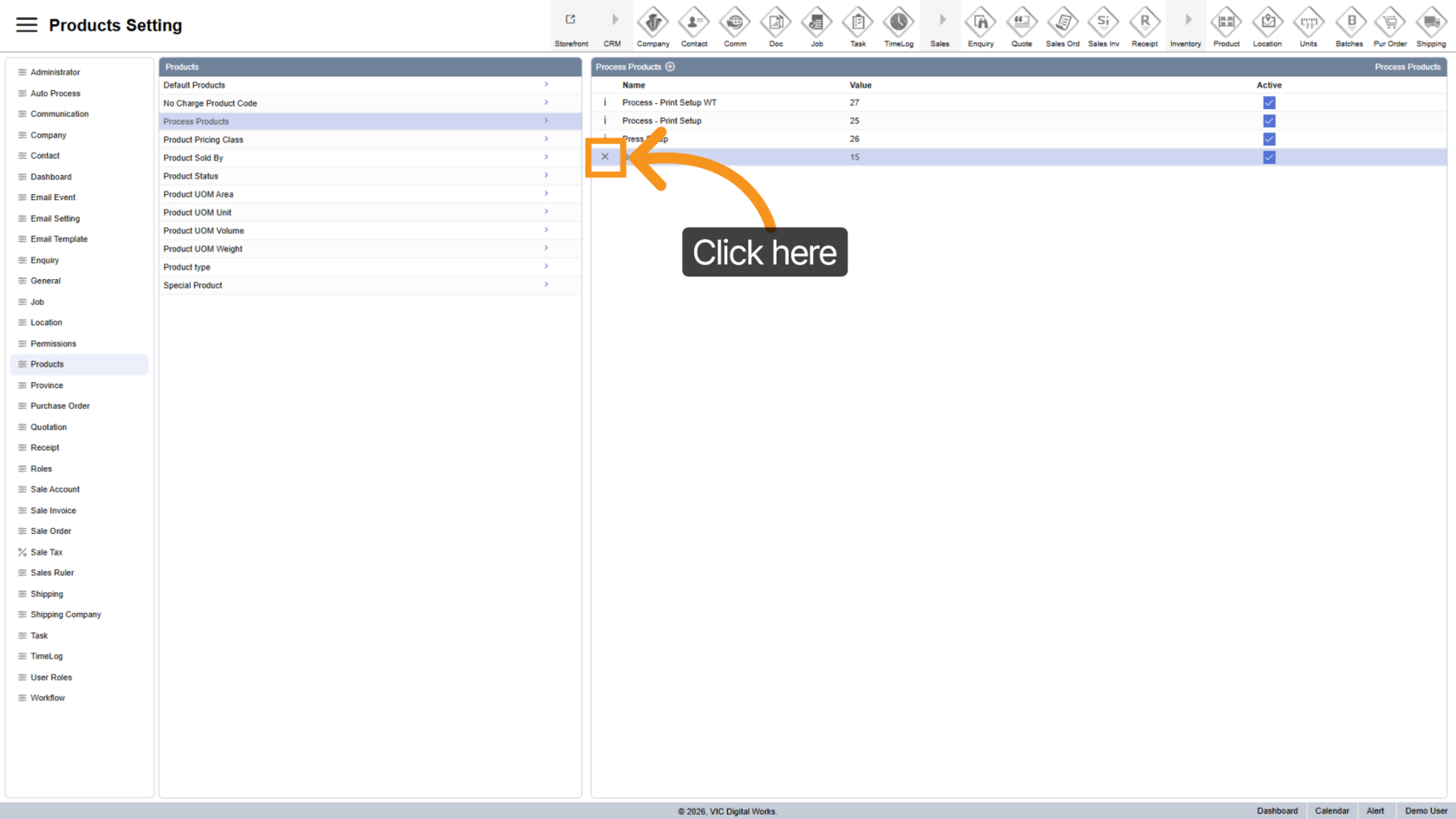Expand the Inventory arrow group

(1188, 20)
